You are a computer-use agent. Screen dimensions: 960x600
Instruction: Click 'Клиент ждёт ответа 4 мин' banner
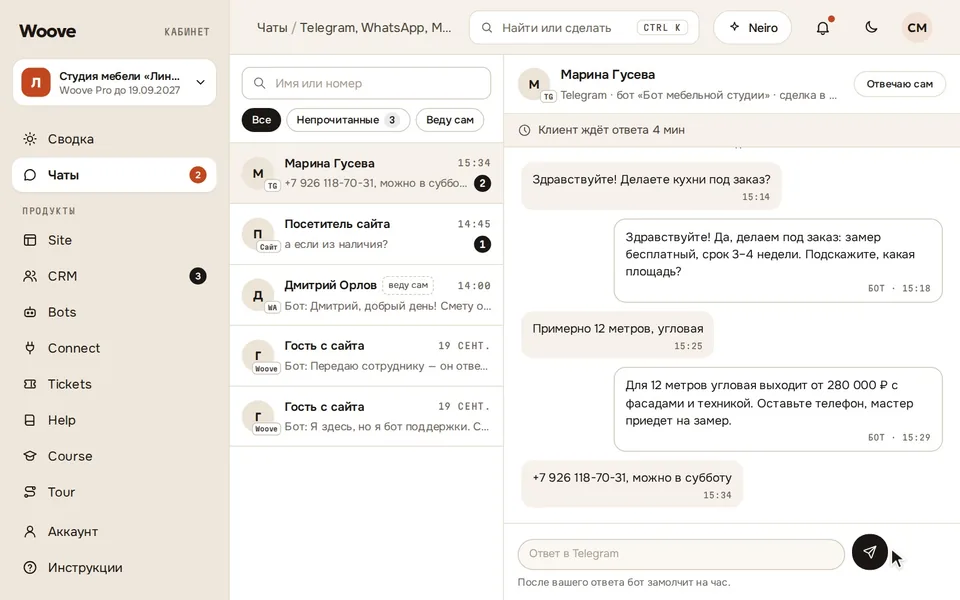pyautogui.click(x=732, y=130)
